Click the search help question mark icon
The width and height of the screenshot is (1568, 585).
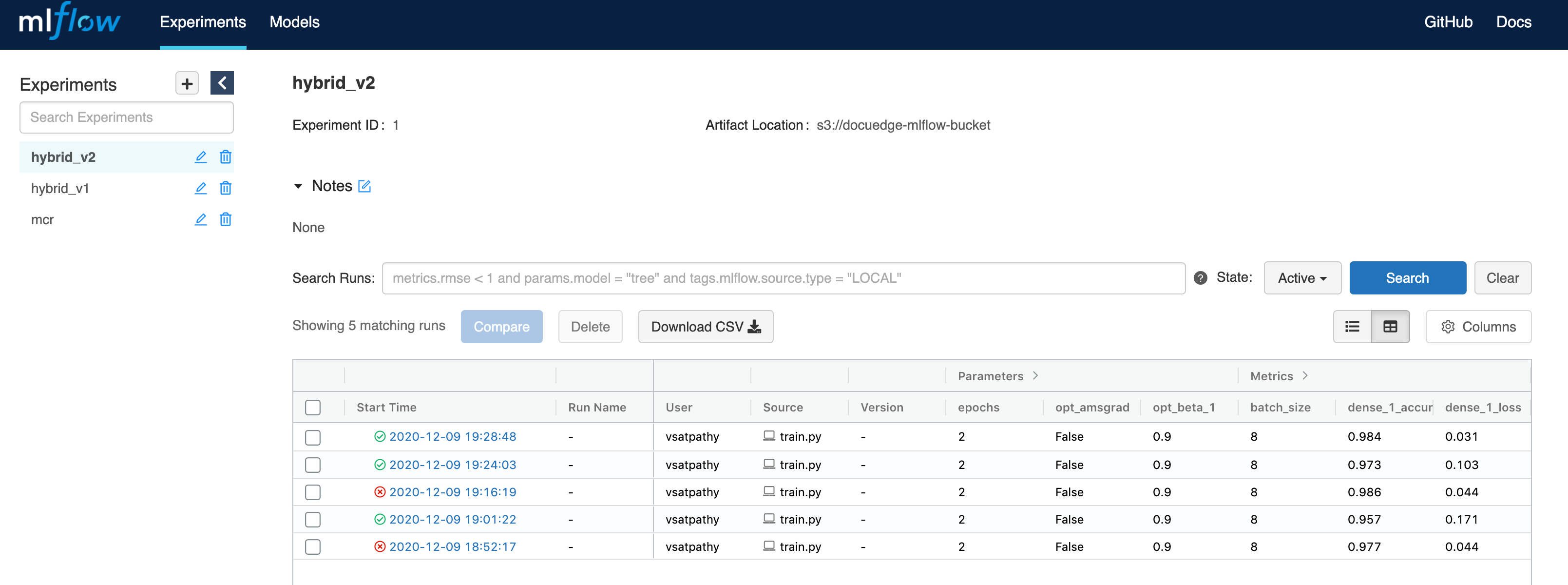pos(1200,278)
